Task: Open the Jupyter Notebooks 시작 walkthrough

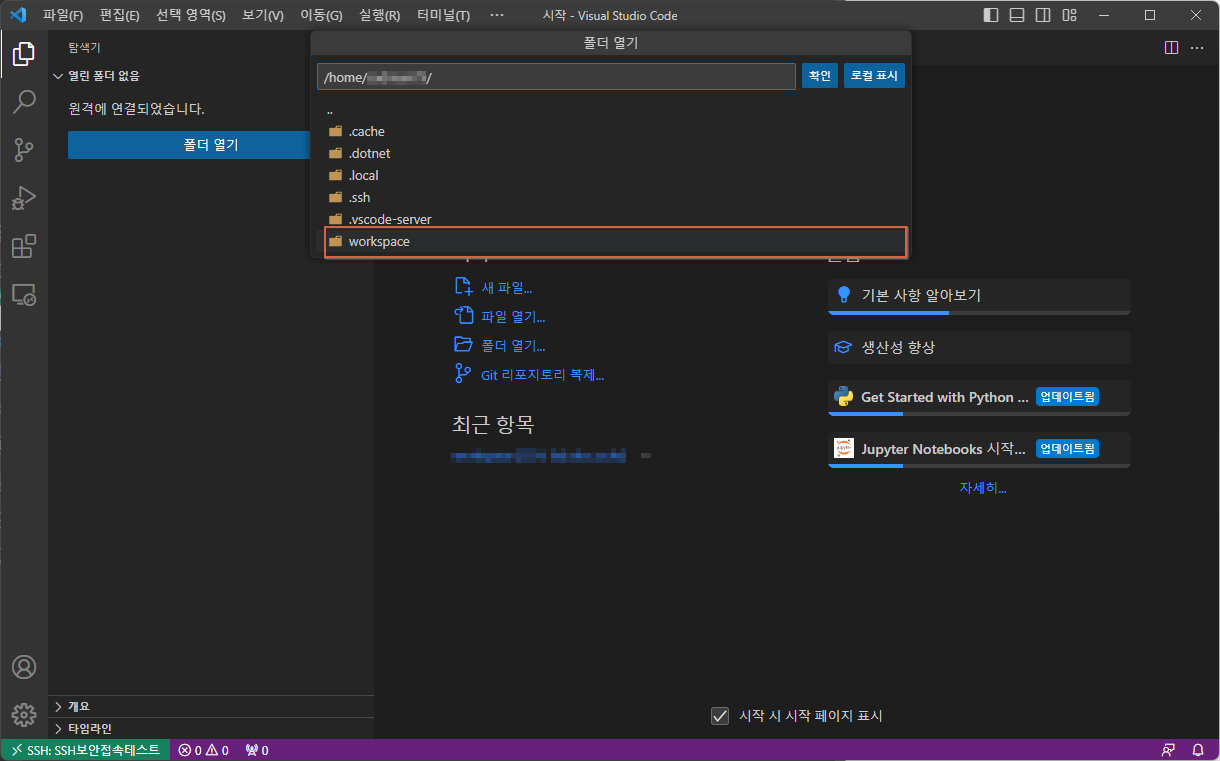Action: [979, 449]
